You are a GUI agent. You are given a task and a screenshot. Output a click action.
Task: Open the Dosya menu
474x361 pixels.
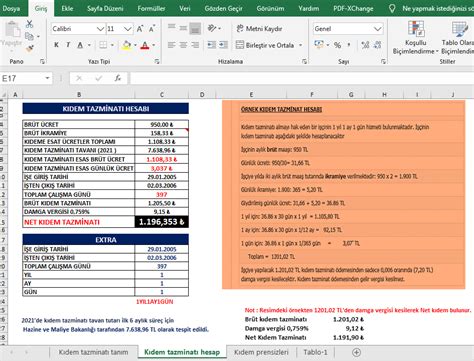coord(11,9)
